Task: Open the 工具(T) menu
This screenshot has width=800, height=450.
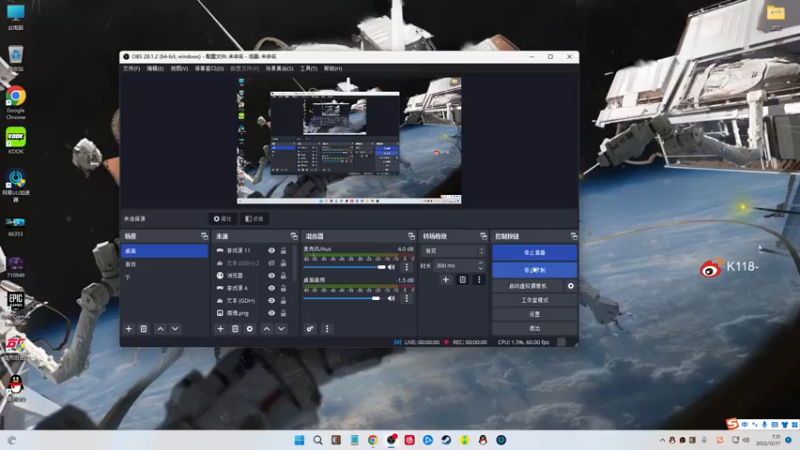Action: tap(309, 69)
